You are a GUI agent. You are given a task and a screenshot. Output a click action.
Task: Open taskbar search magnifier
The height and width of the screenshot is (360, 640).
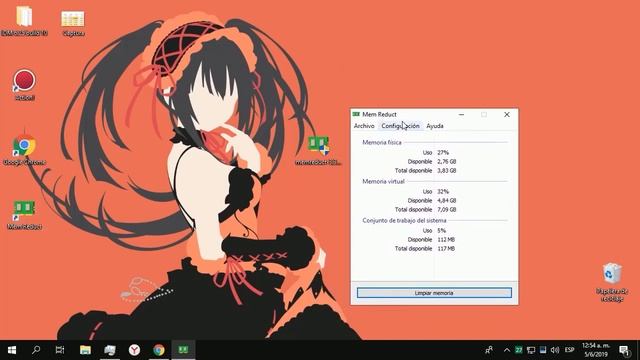(36, 350)
